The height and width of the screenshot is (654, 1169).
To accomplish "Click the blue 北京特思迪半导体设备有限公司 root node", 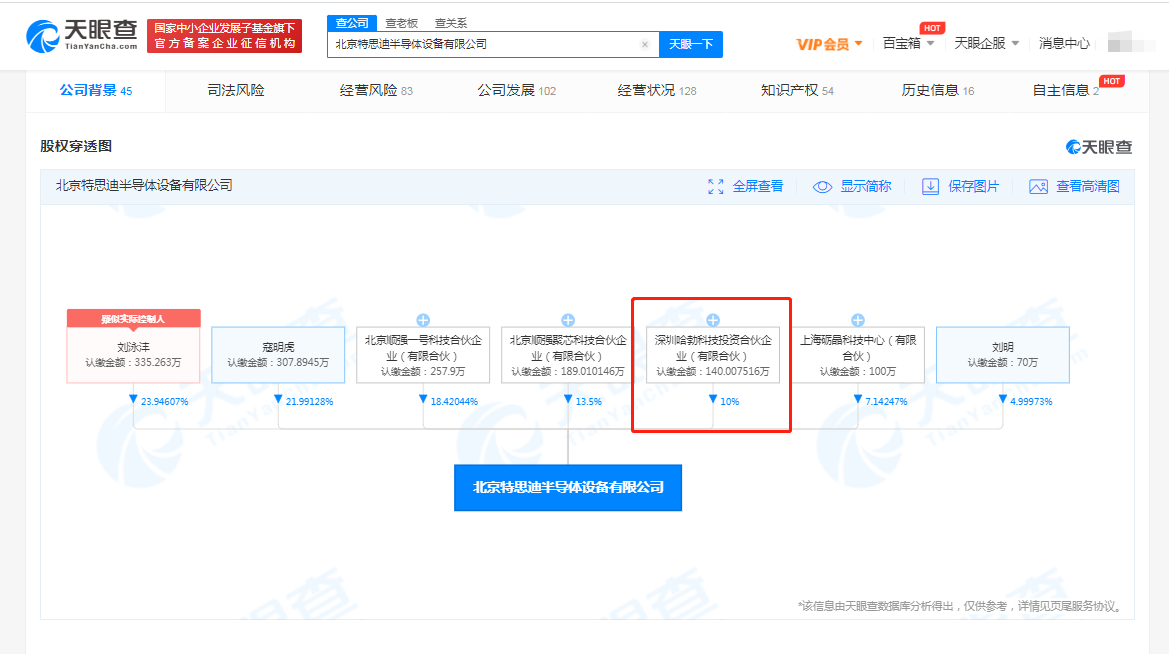I will click(x=568, y=488).
